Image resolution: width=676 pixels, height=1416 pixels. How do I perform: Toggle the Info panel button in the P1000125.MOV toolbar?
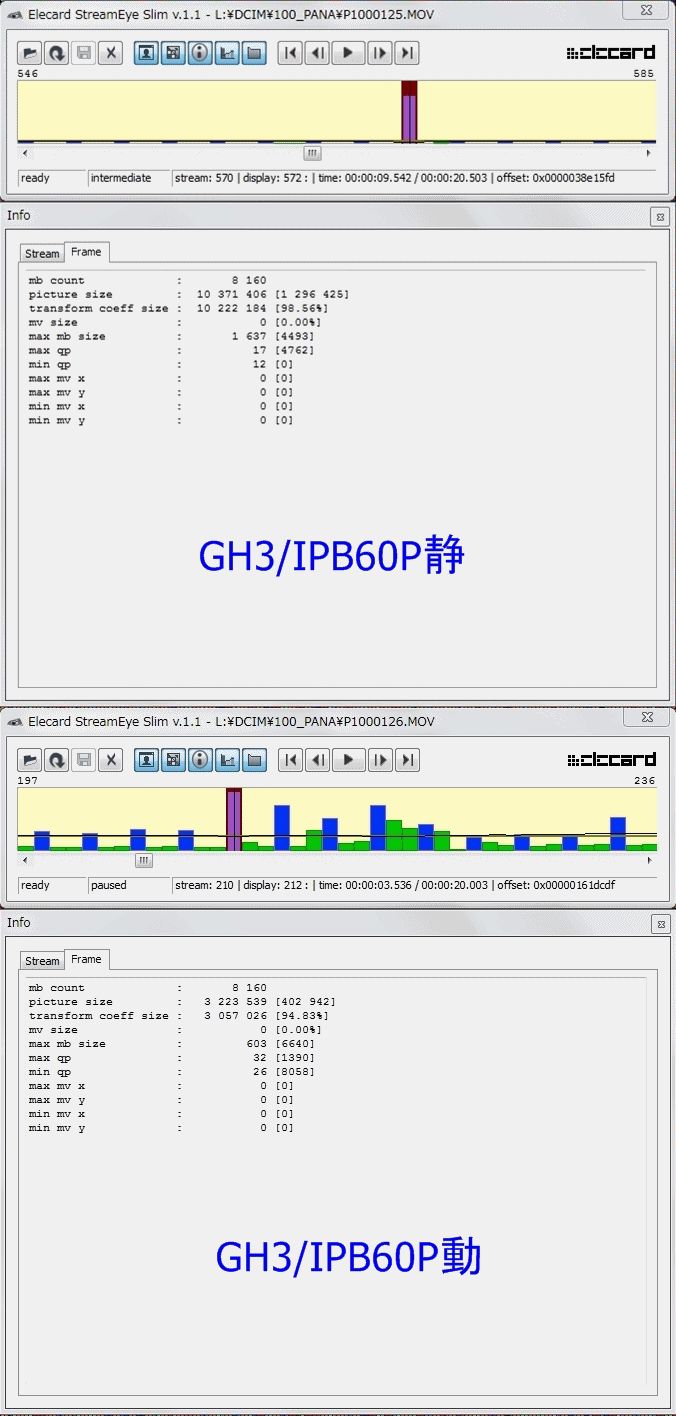click(200, 53)
